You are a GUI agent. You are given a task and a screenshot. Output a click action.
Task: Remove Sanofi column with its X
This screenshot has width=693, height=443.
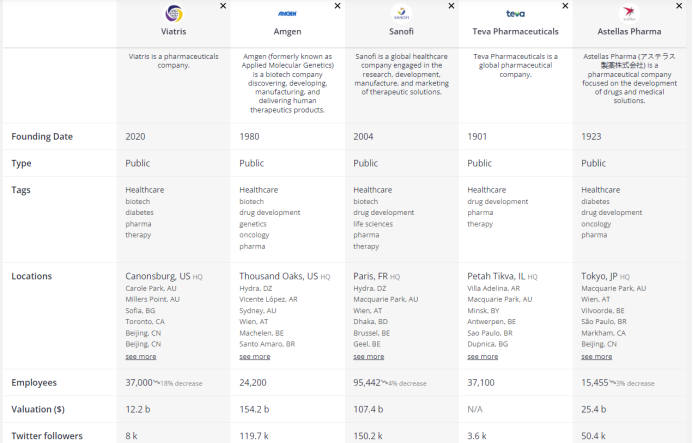(x=451, y=6)
